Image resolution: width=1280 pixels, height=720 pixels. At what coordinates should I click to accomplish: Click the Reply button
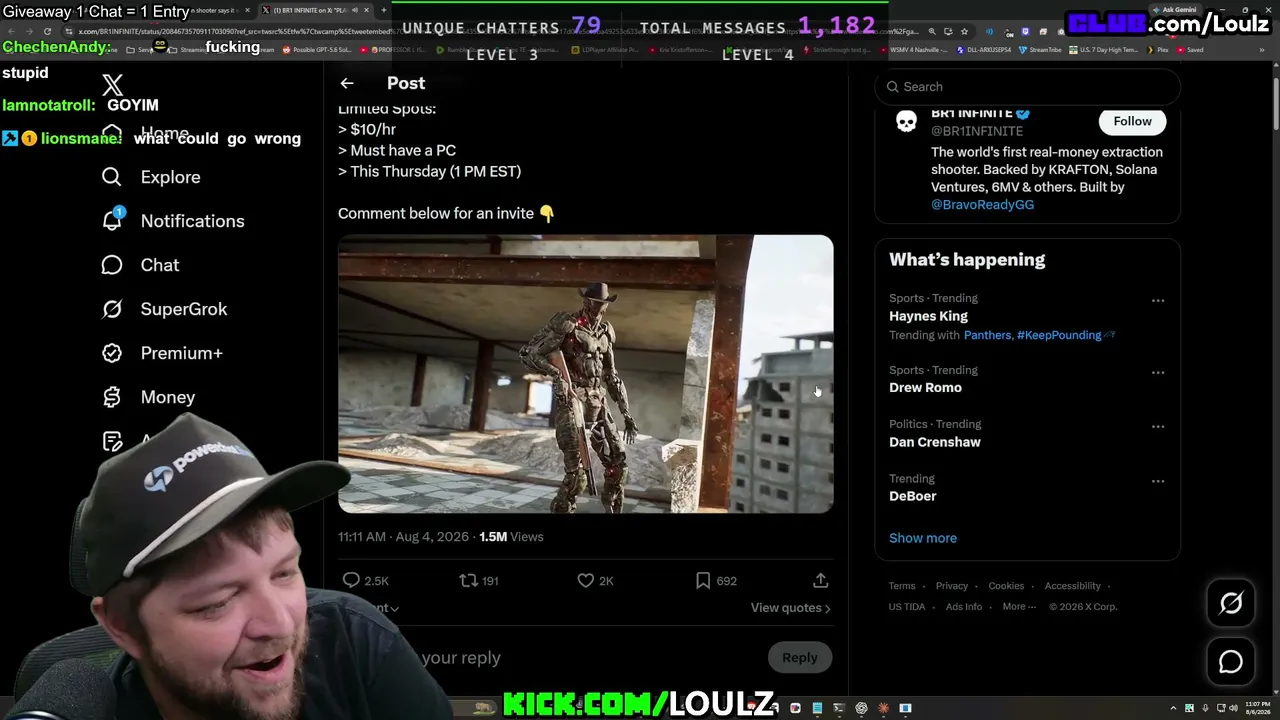click(x=800, y=657)
